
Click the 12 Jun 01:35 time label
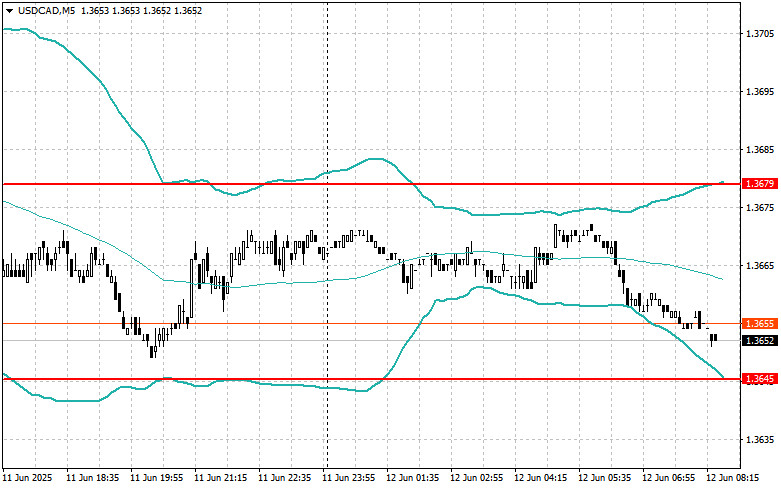(412, 478)
